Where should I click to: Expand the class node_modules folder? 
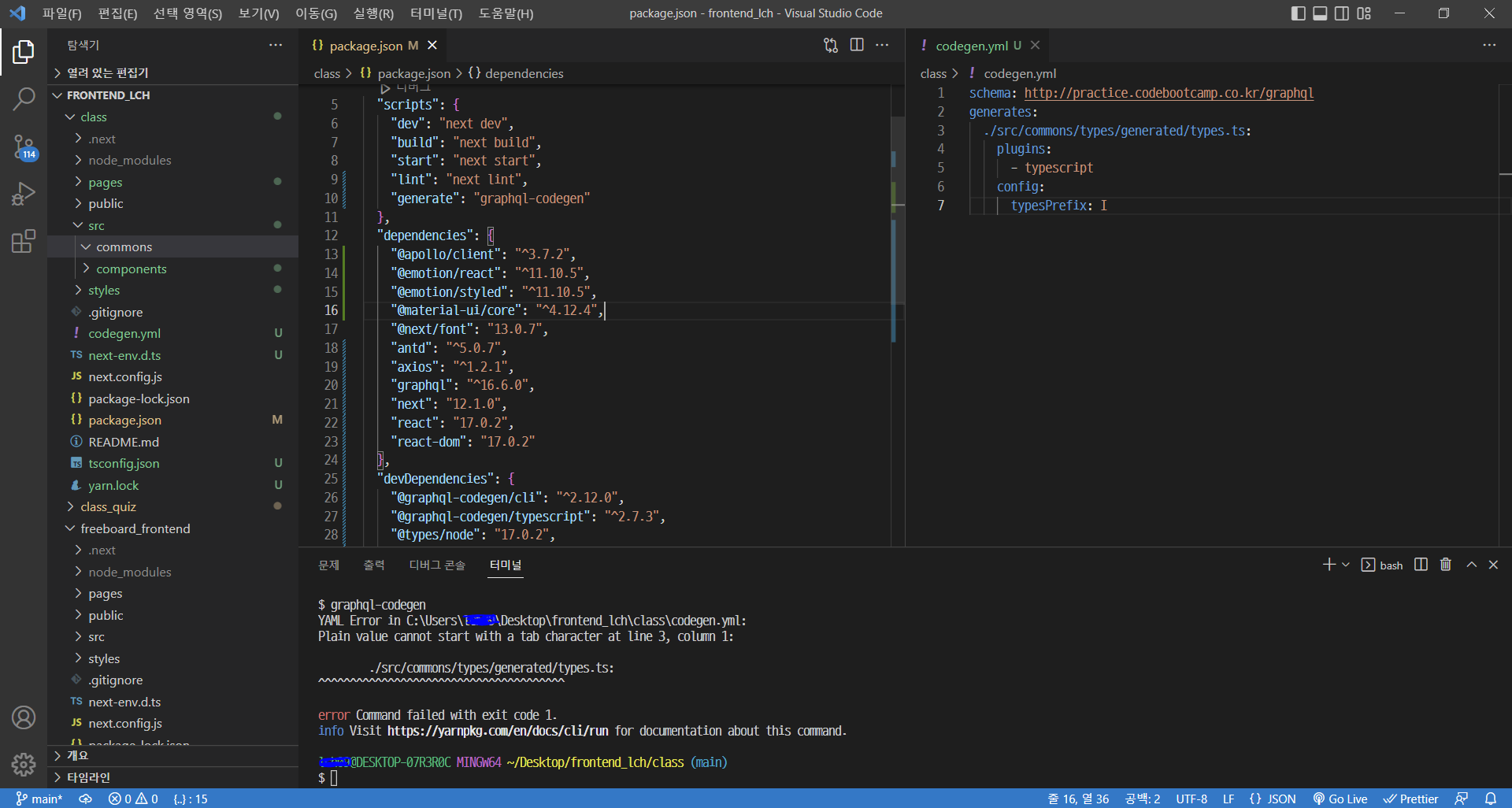pos(173,160)
